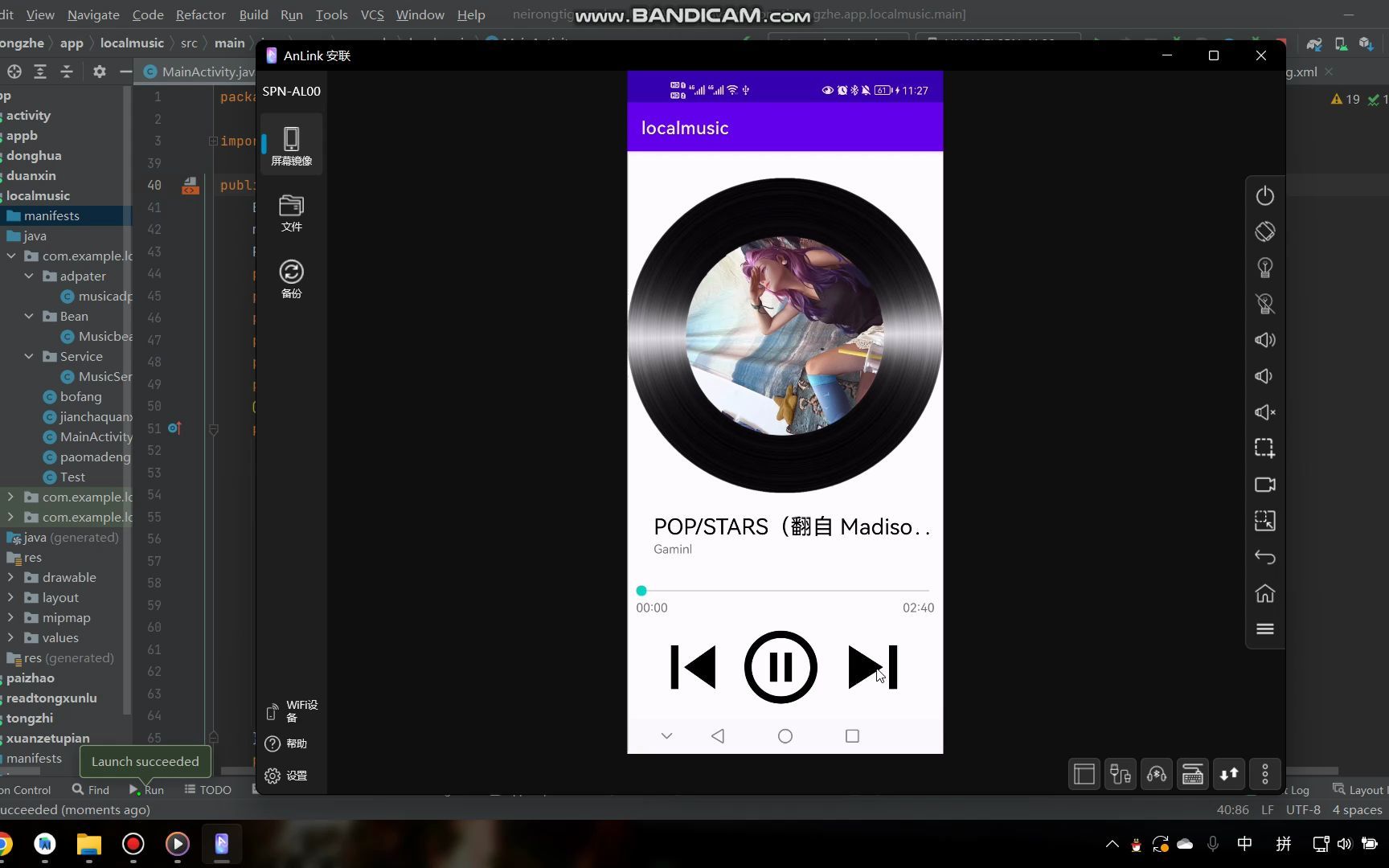Go to the previous track
The height and width of the screenshot is (868, 1389).
(x=693, y=667)
